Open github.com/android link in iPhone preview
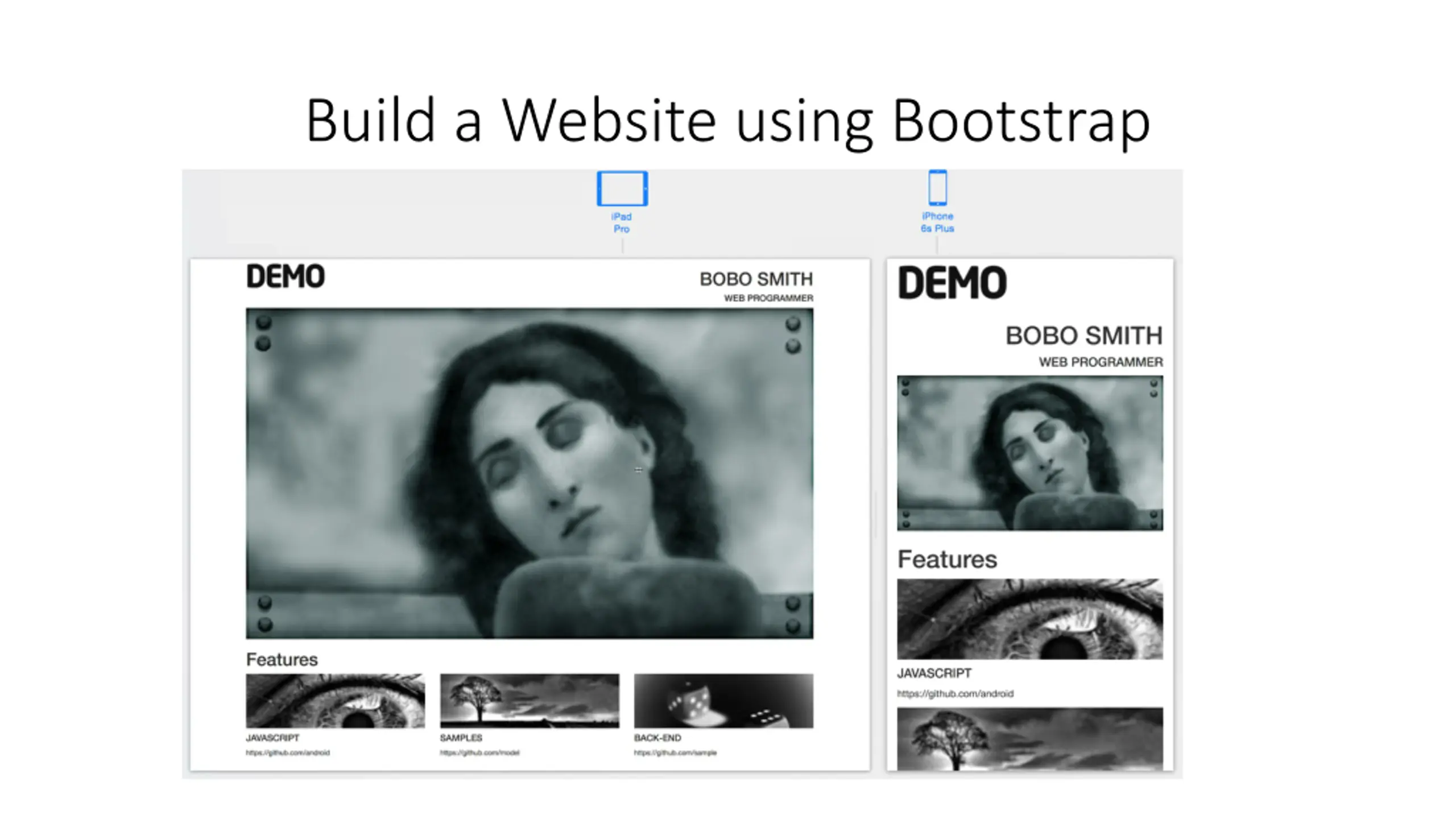Screen dimensions: 1456x819 955,693
